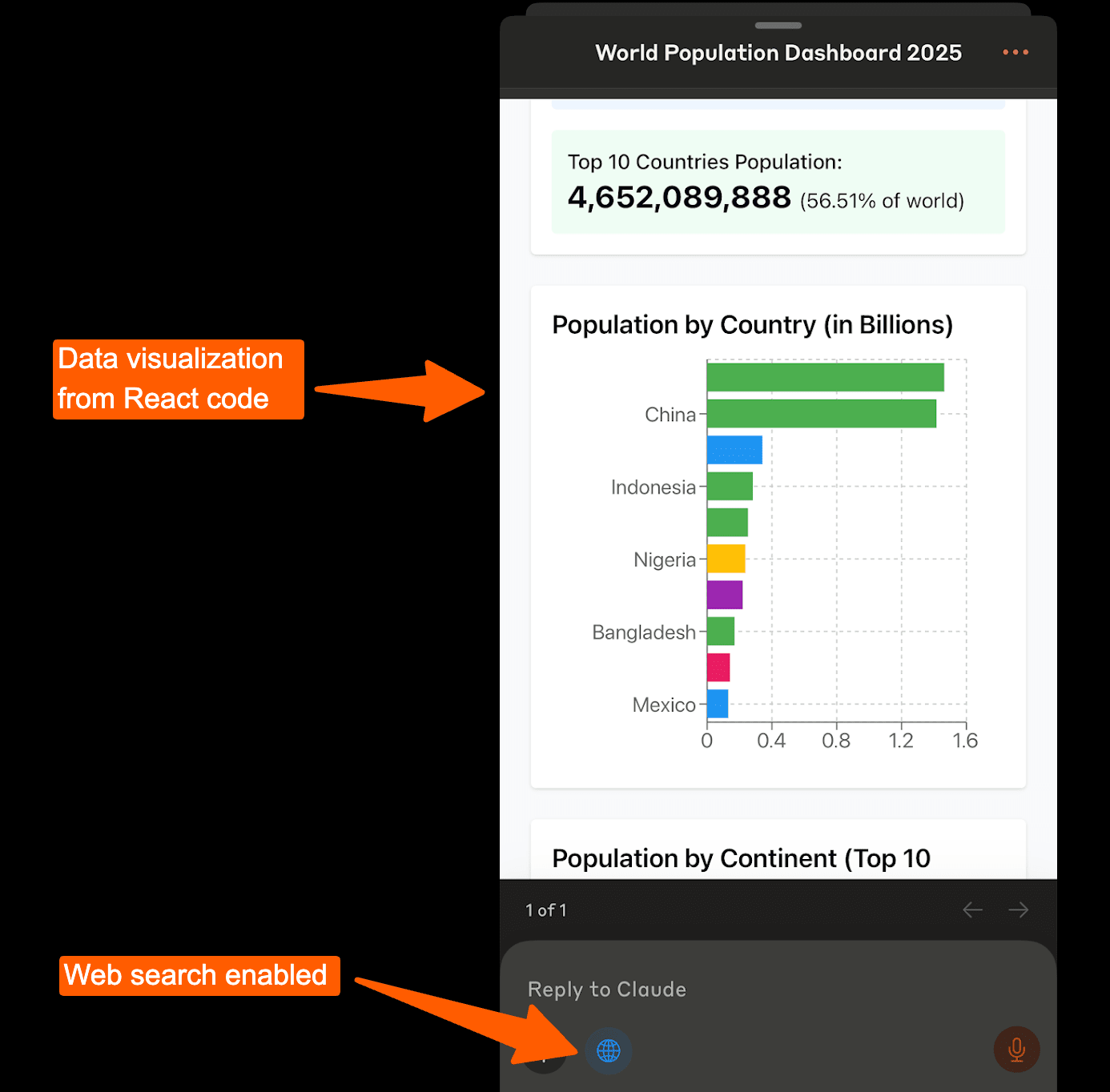Click the blue Mexico bar
The height and width of the screenshot is (1092, 1110).
[x=718, y=704]
